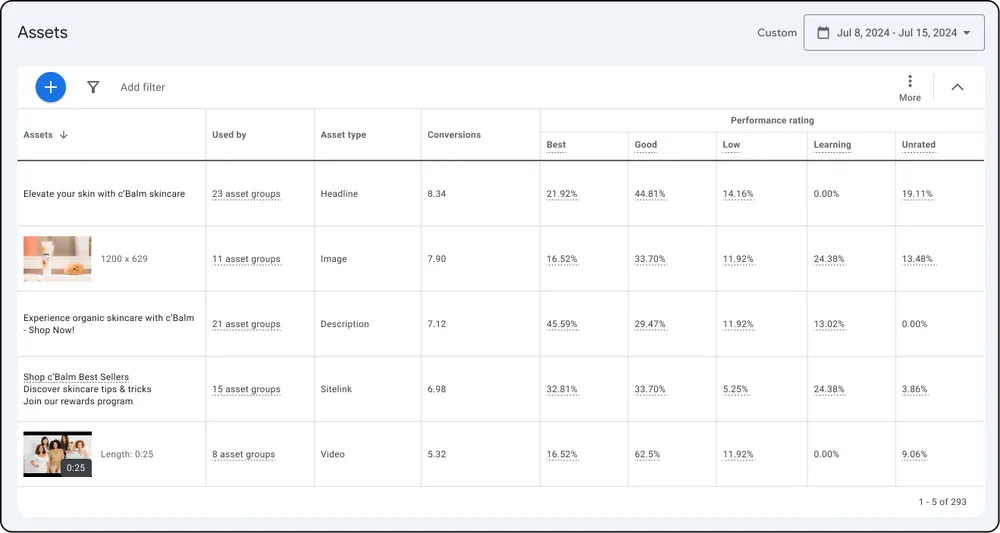
Task: Click the Best performance rating column header
Action: click(556, 145)
